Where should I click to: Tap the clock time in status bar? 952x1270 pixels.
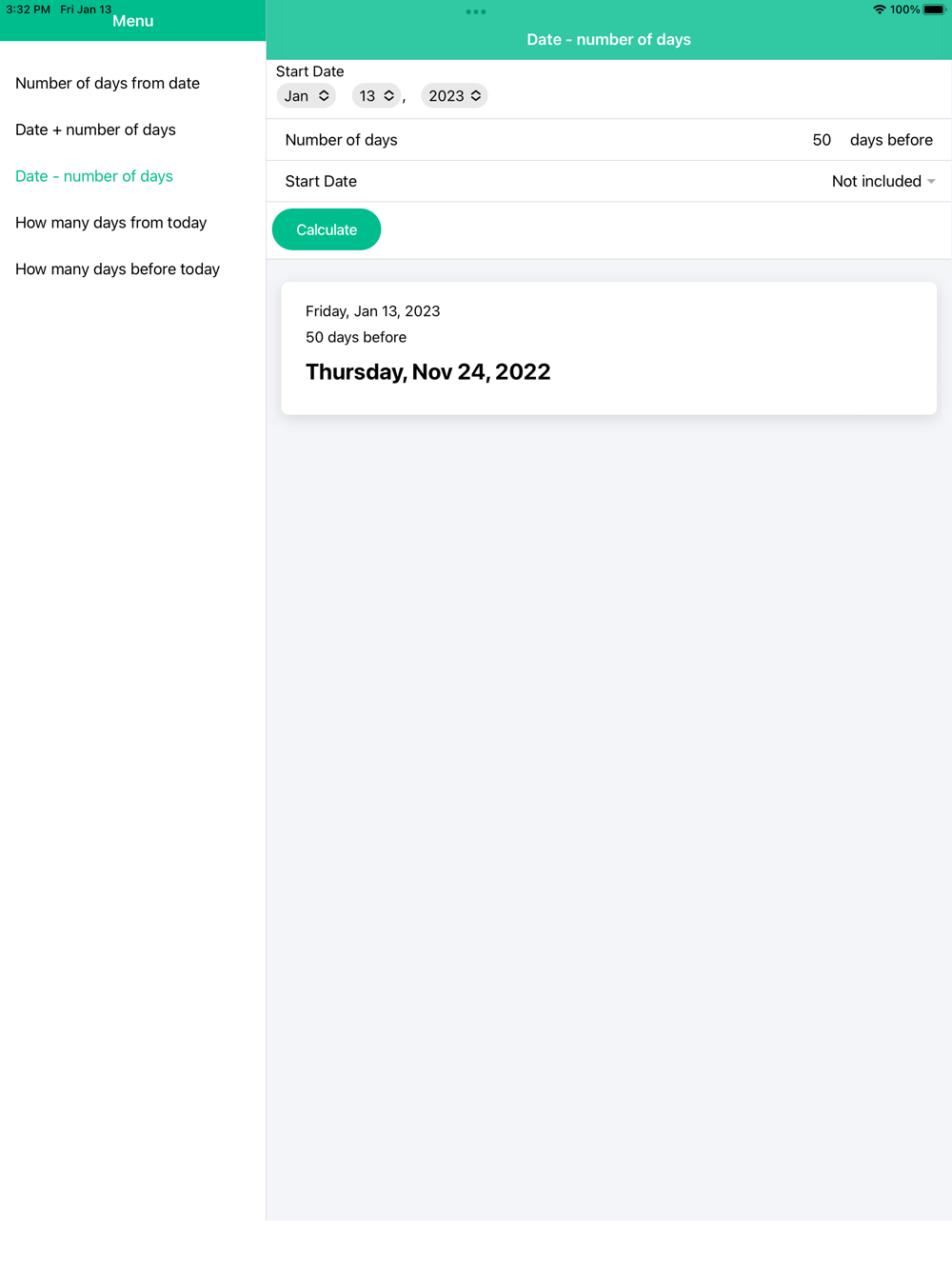click(x=28, y=10)
